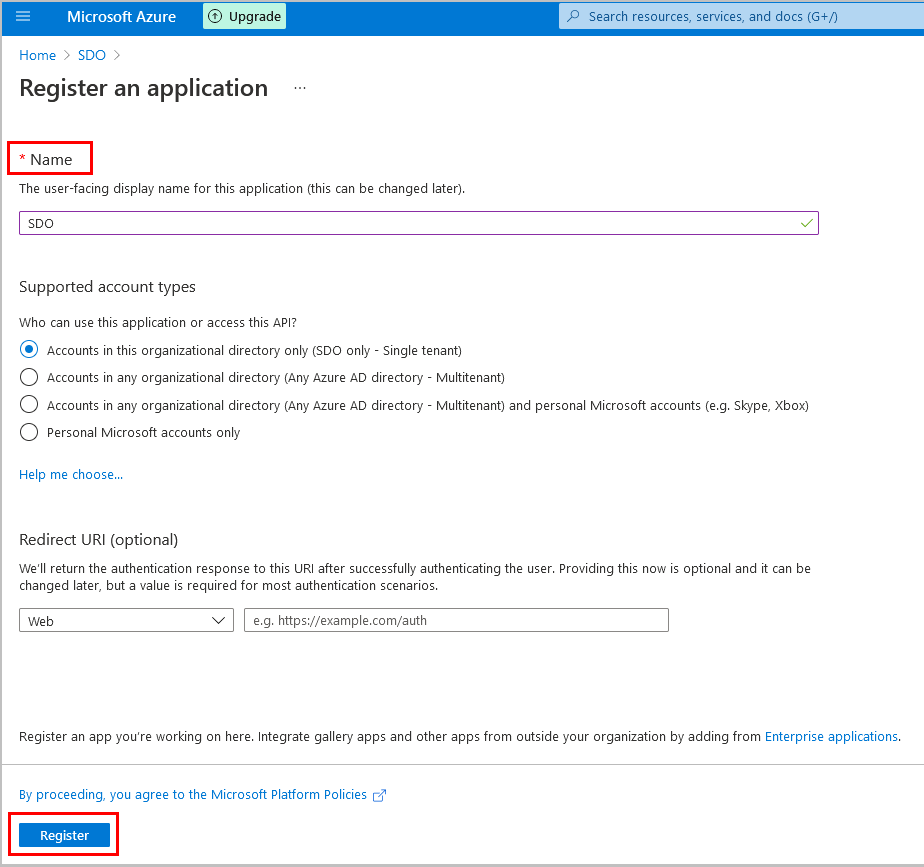Screen dimensions: 924x867
Task: Click the 'Register an application' page title
Action: click(144, 88)
